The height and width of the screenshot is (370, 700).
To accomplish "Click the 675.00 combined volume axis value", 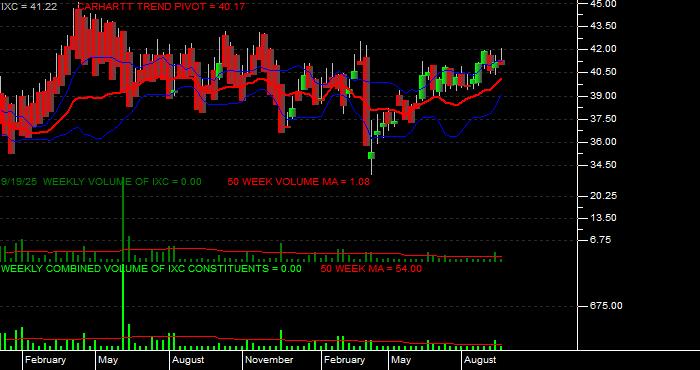I will tap(606, 306).
